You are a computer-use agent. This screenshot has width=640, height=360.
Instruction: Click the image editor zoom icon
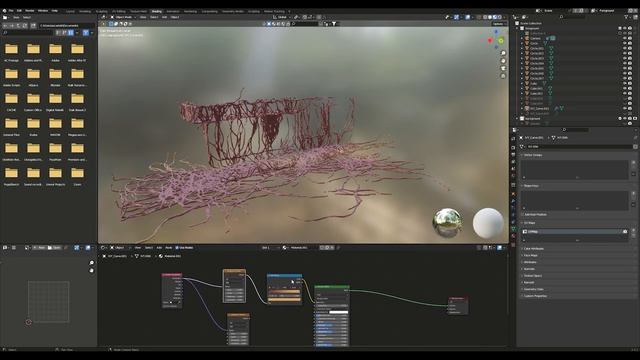click(91, 262)
